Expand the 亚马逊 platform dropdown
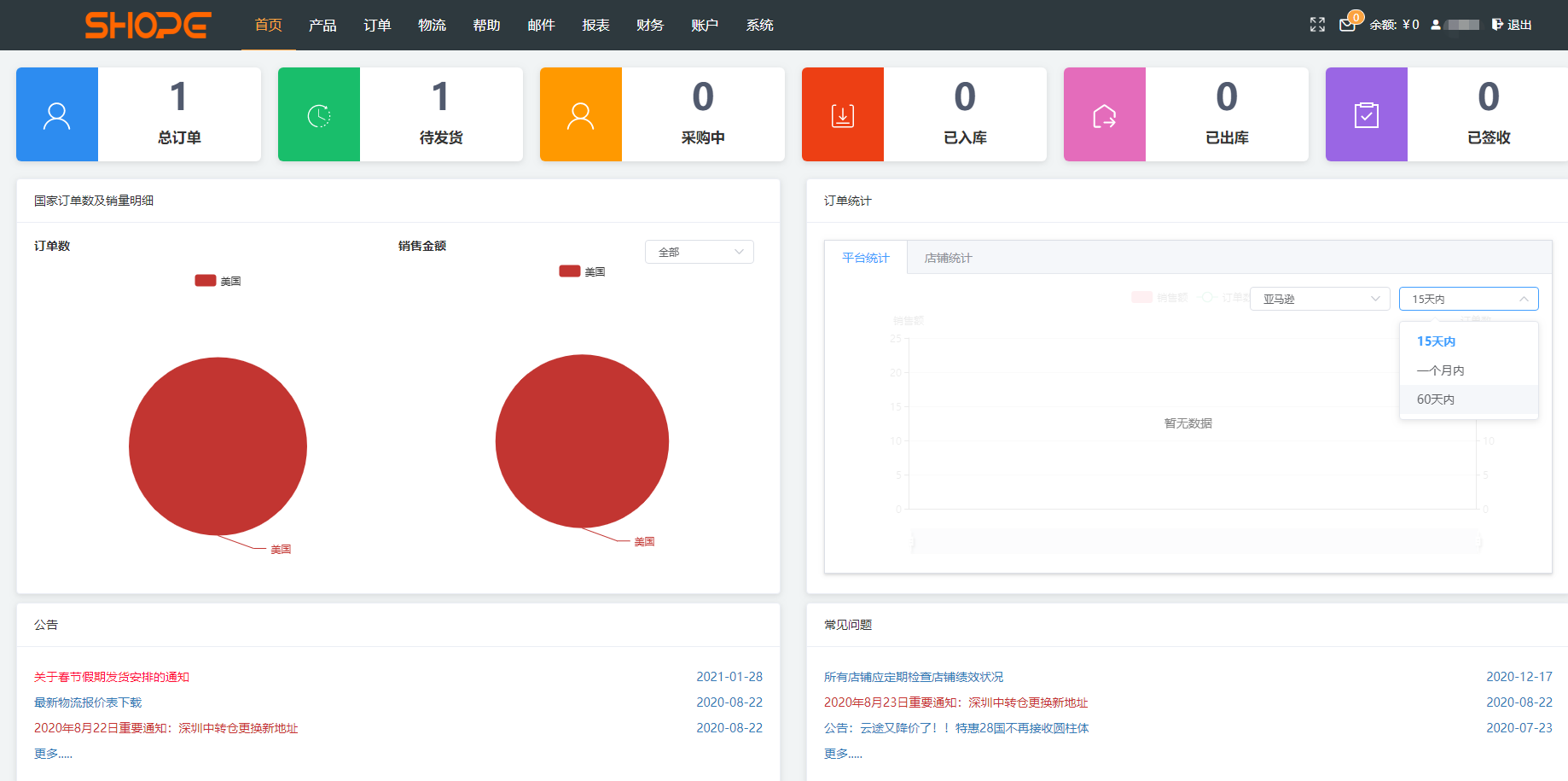 (1320, 299)
